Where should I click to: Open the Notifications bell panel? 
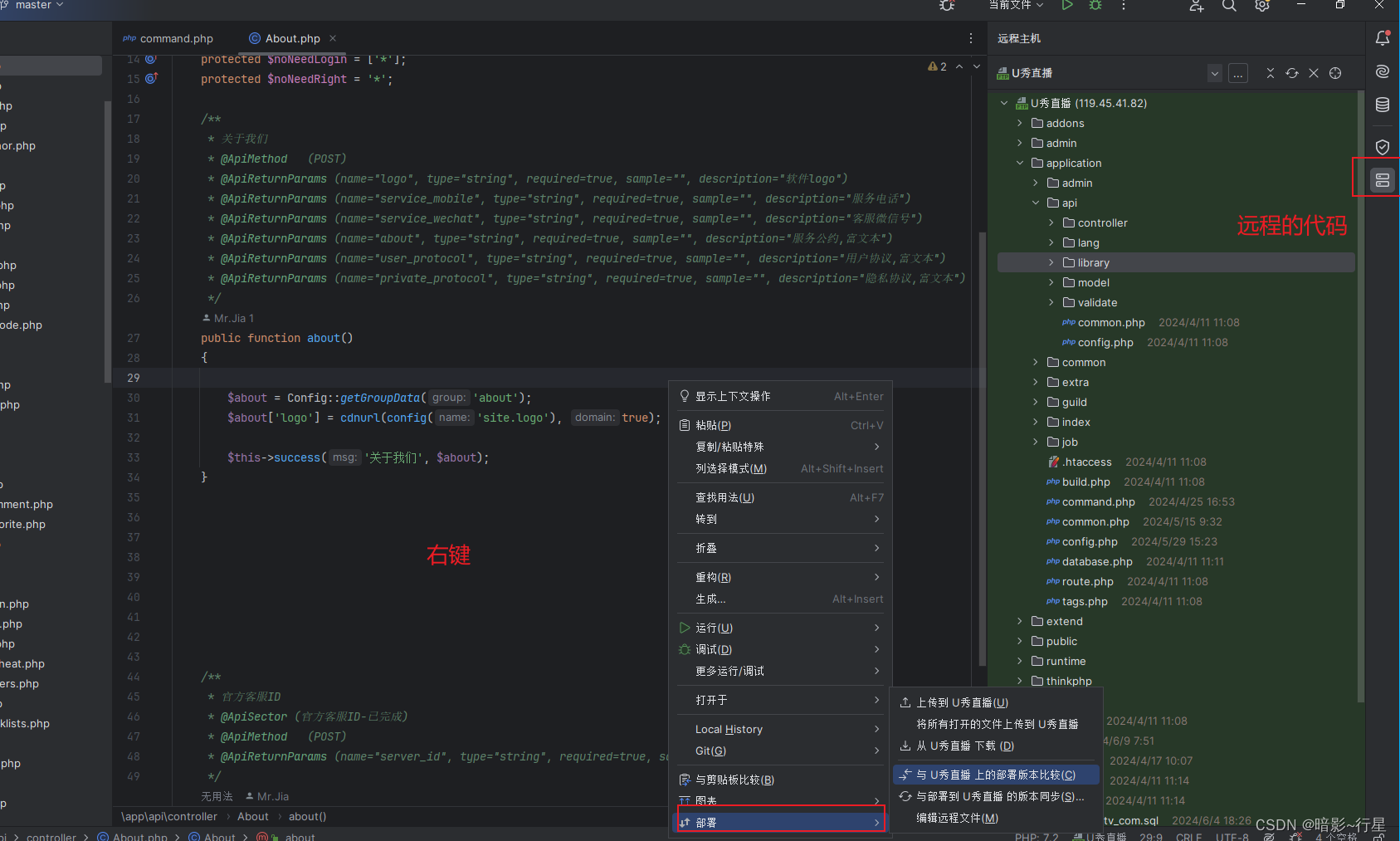pos(1382,38)
